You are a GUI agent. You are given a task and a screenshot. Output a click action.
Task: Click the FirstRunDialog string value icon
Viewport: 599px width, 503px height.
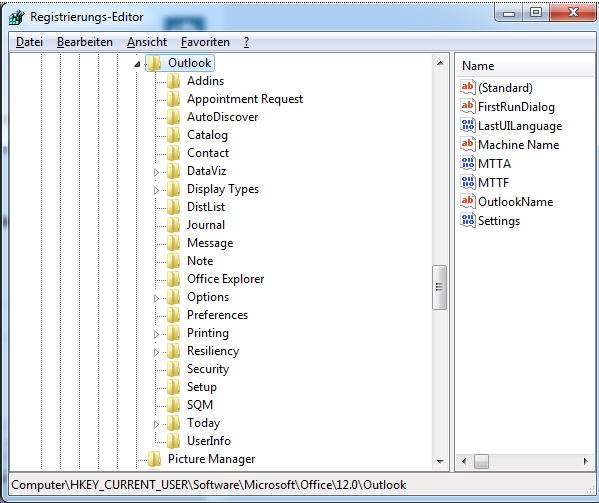coord(468,106)
